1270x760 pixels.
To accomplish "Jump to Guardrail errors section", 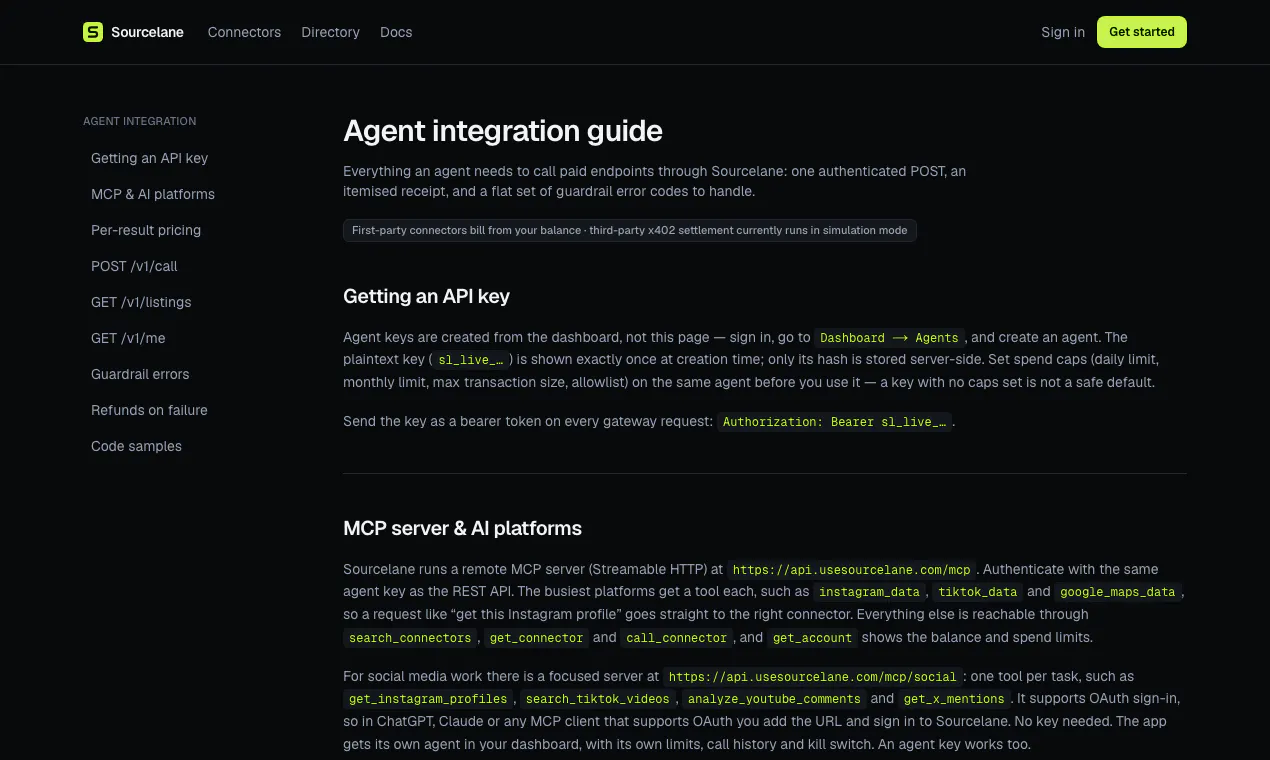I will pos(140,374).
